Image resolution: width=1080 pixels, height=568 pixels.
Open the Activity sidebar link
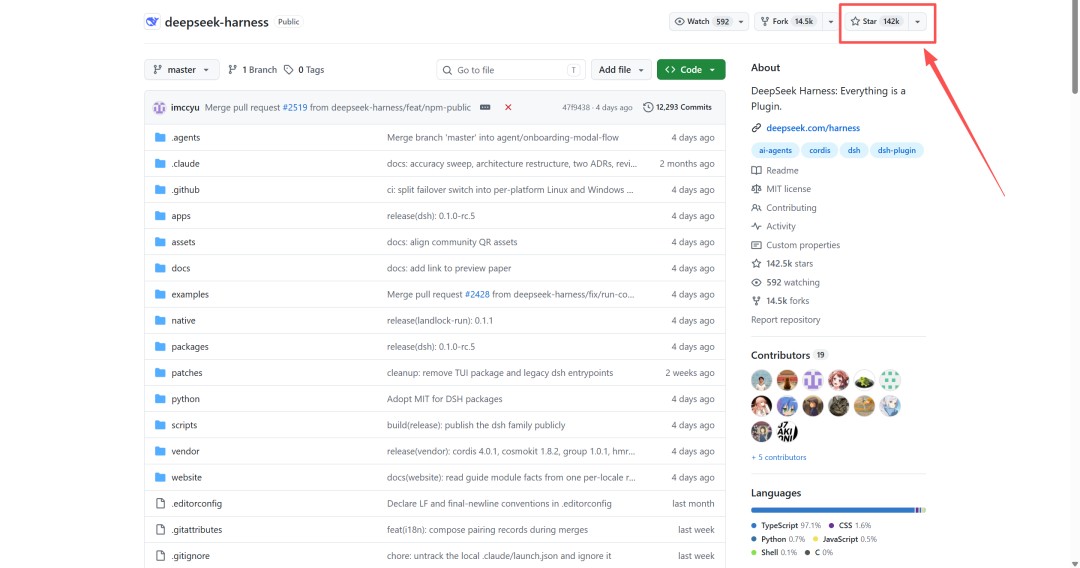point(780,226)
